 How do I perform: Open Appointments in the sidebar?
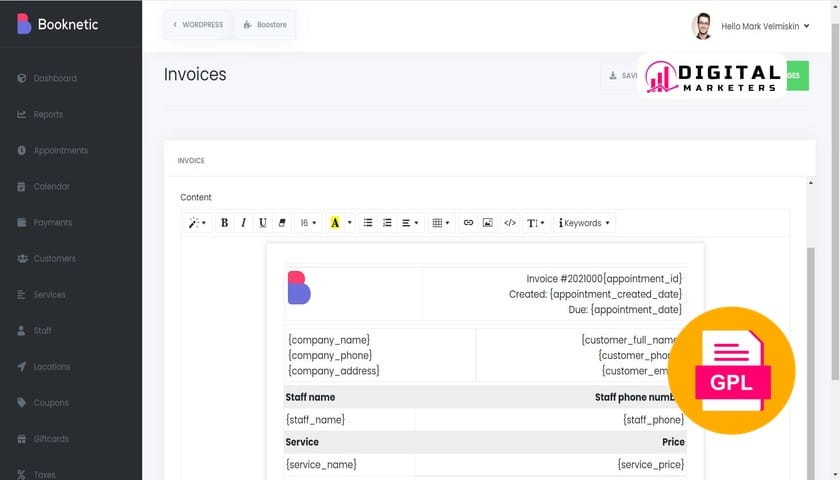coord(60,151)
